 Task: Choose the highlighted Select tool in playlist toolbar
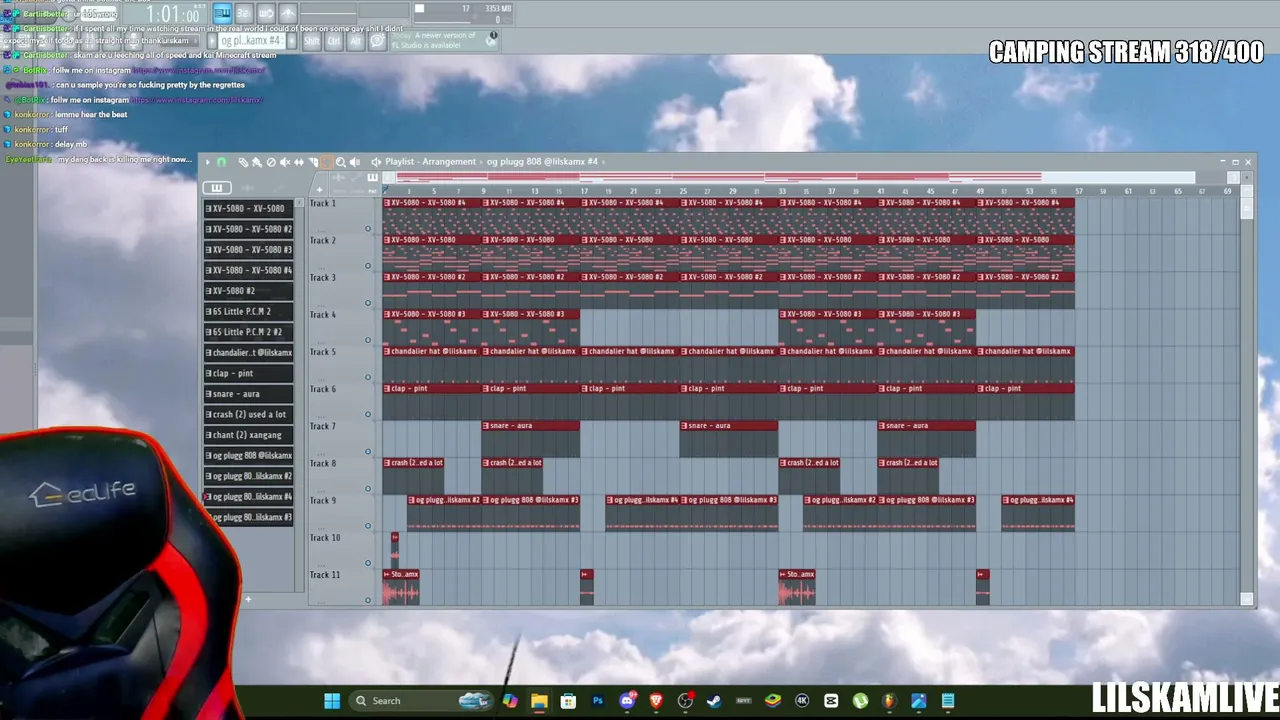click(x=326, y=162)
